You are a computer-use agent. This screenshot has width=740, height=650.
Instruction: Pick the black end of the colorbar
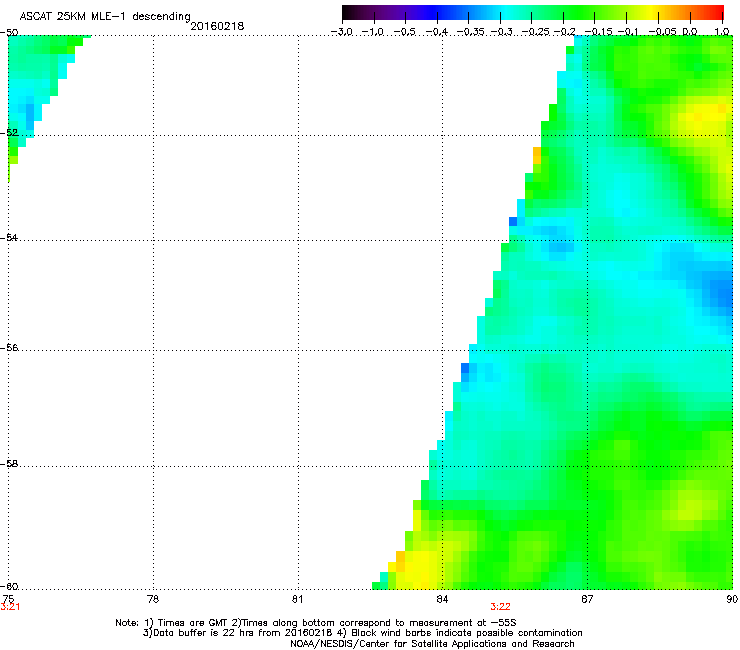(x=349, y=12)
